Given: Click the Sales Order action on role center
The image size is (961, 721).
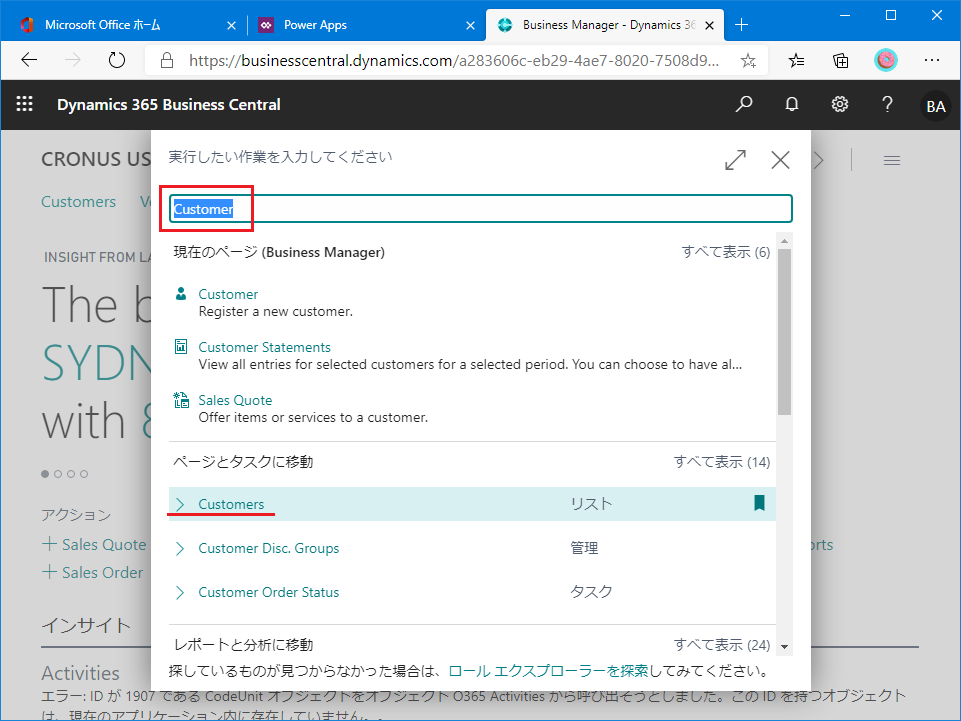Looking at the screenshot, I should pos(93,572).
